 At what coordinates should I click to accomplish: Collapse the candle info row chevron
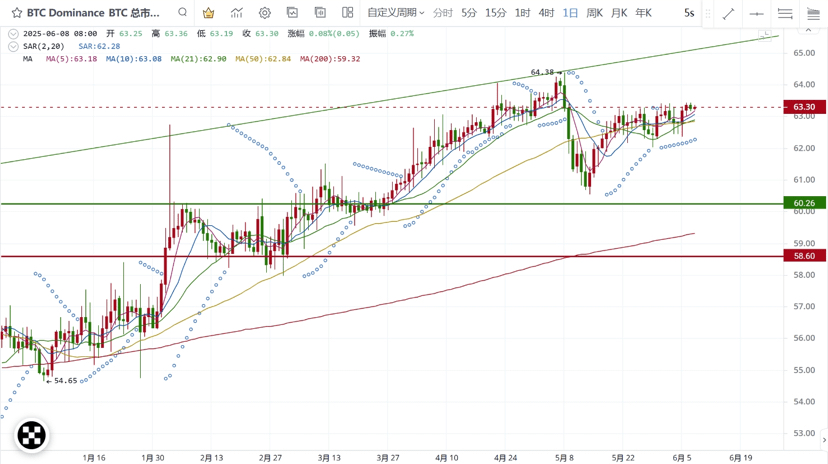tap(13, 34)
